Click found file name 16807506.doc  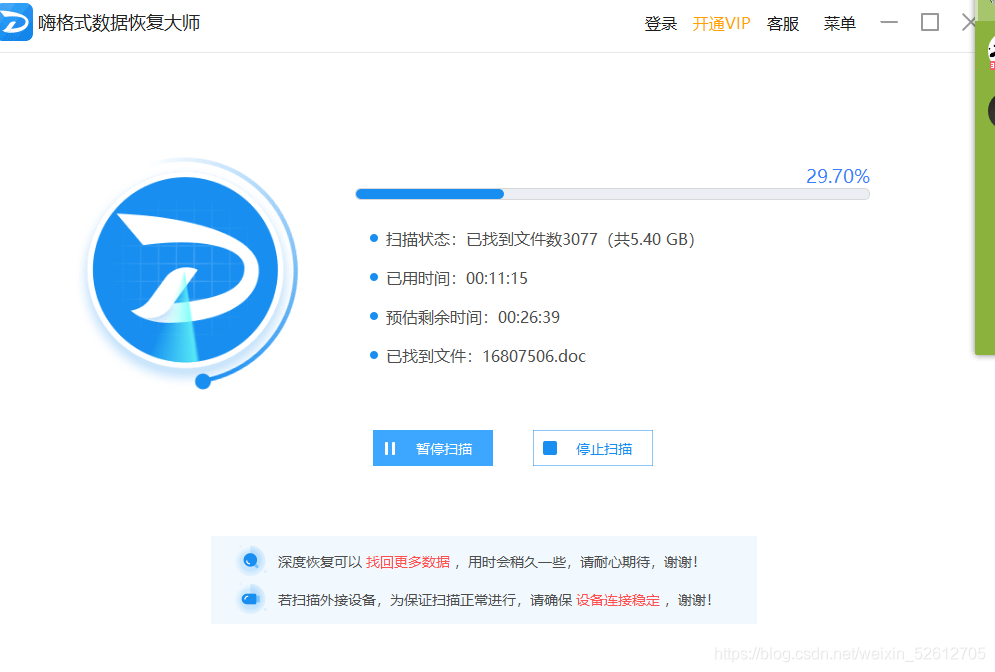coord(534,357)
